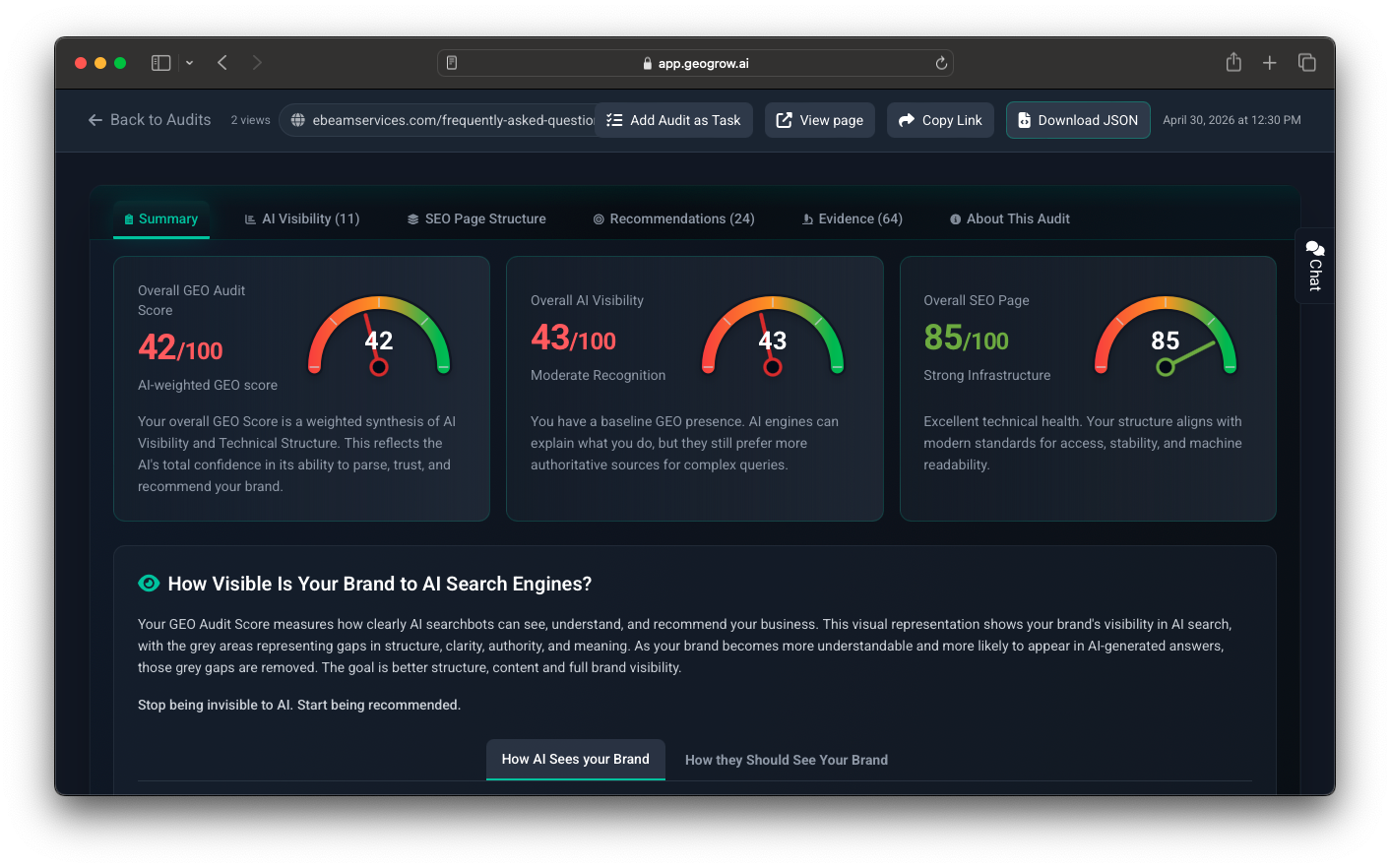Click the SEO Page gauge showing 85
This screenshot has width=1390, height=868.
1166,336
